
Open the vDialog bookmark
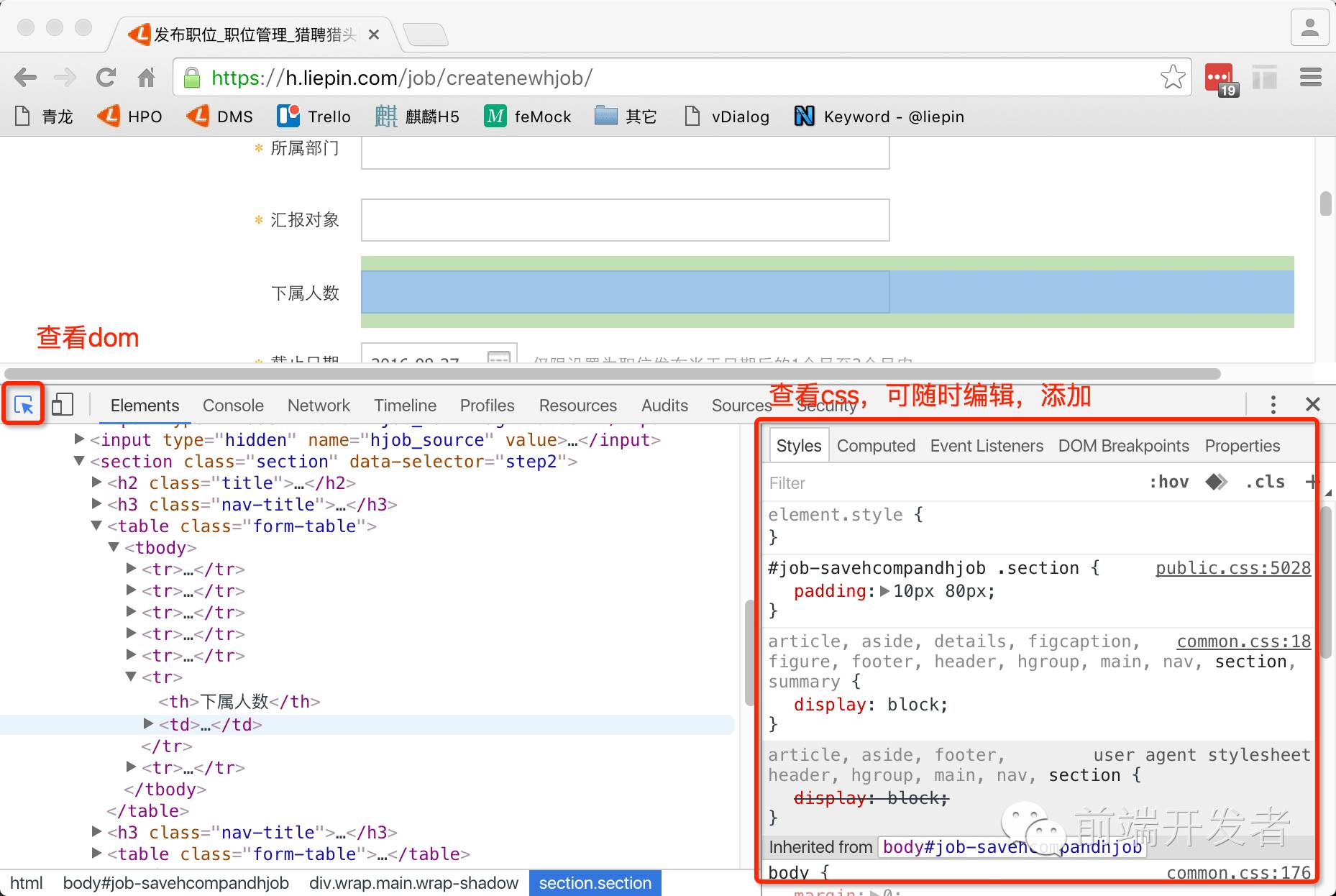pyautogui.click(x=726, y=116)
